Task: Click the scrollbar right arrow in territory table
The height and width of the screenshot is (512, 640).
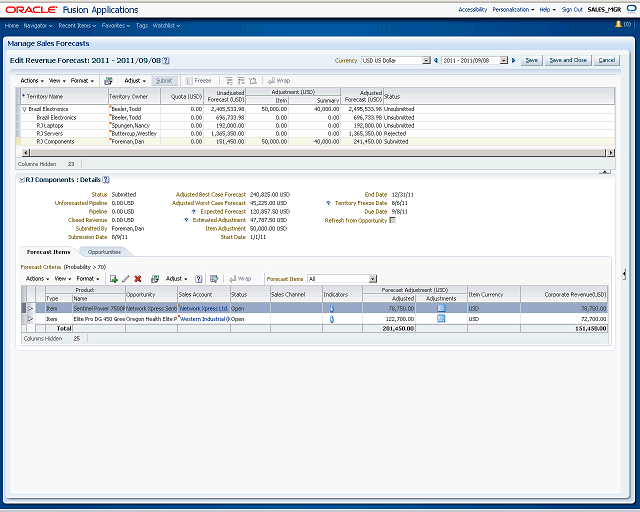Action: tap(611, 153)
